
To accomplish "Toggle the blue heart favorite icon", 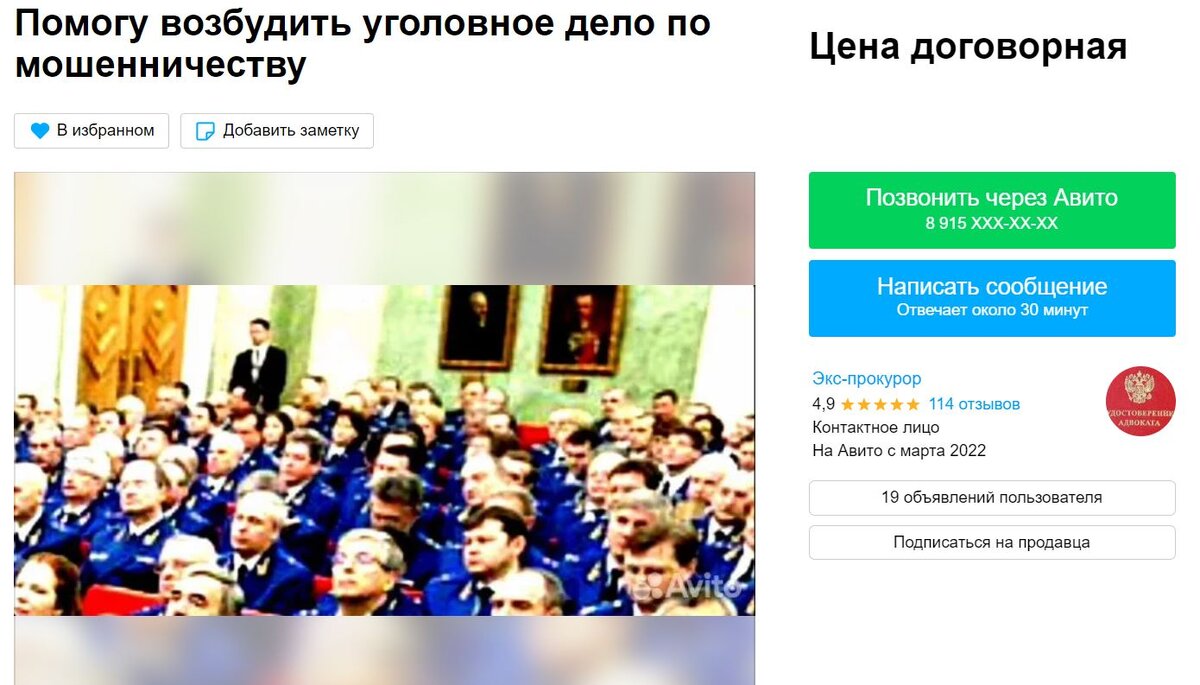I will 40,131.
